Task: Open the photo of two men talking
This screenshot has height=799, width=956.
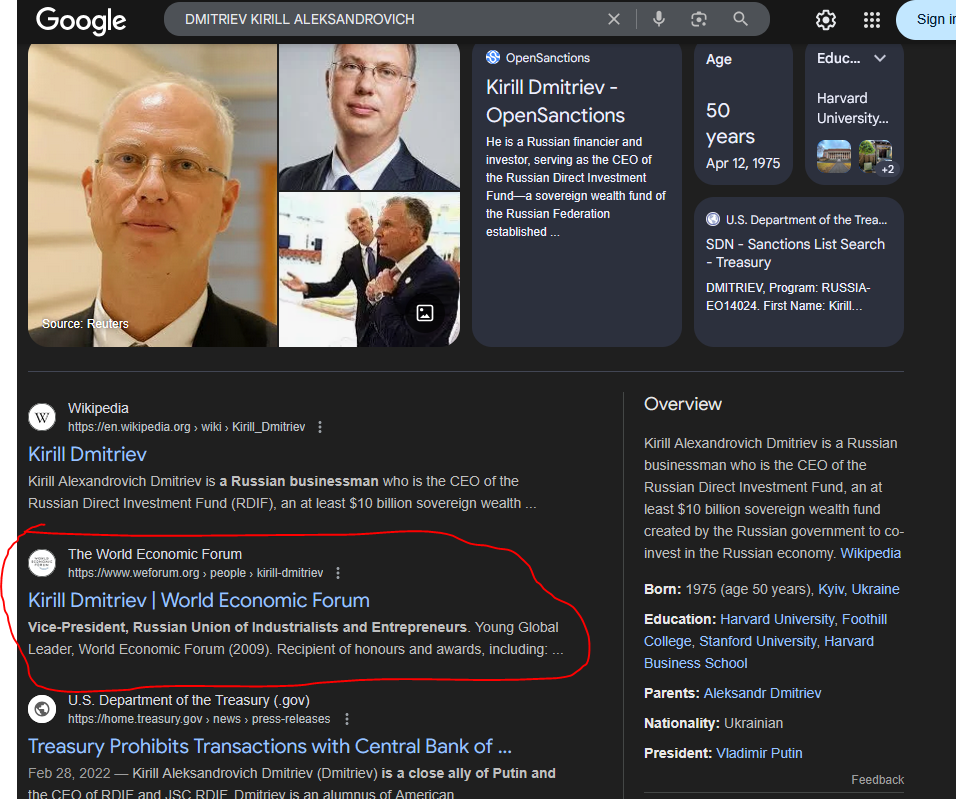Action: coord(369,270)
